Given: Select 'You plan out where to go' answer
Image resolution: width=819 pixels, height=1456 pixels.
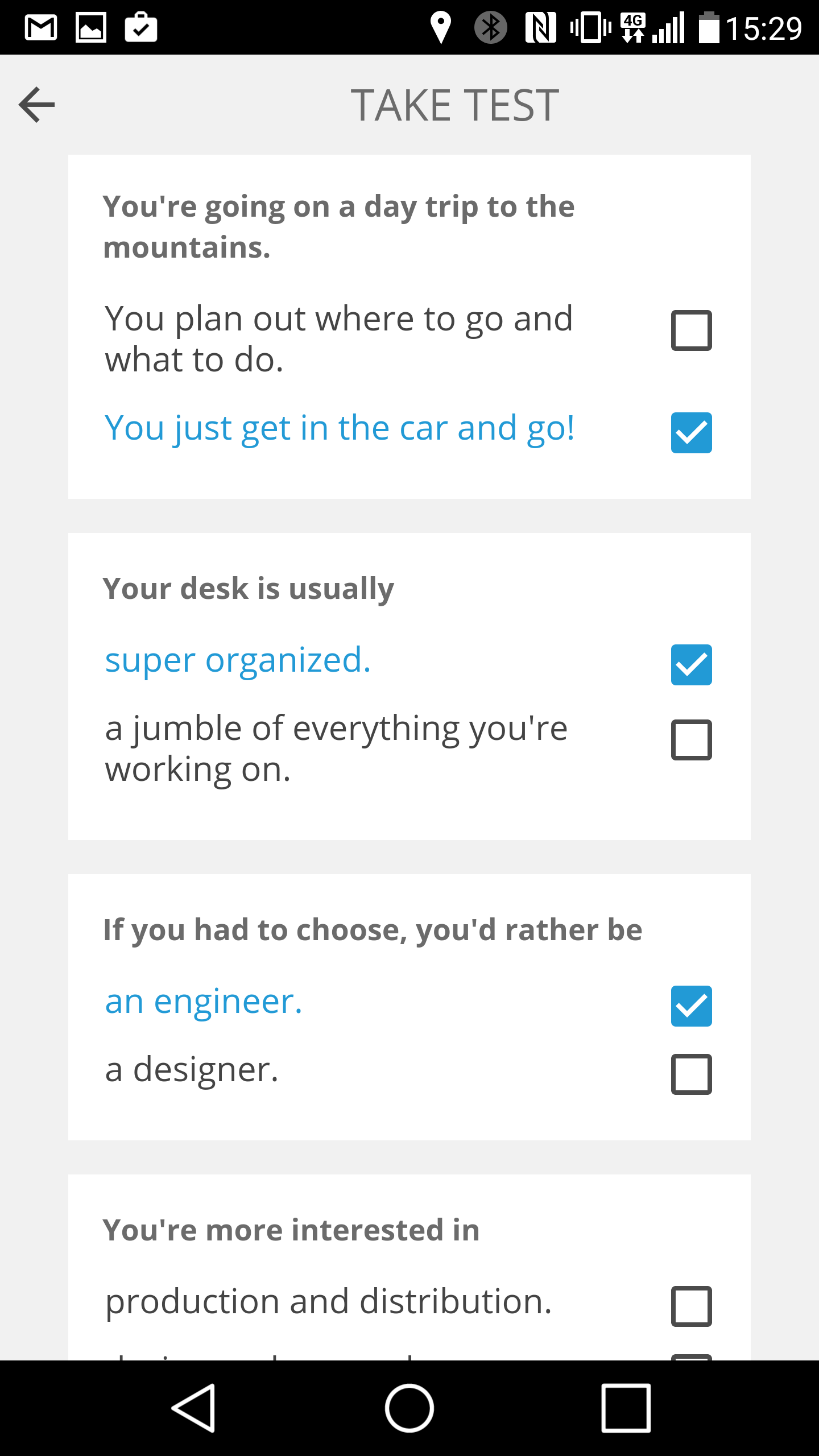Looking at the screenshot, I should pos(339,339).
